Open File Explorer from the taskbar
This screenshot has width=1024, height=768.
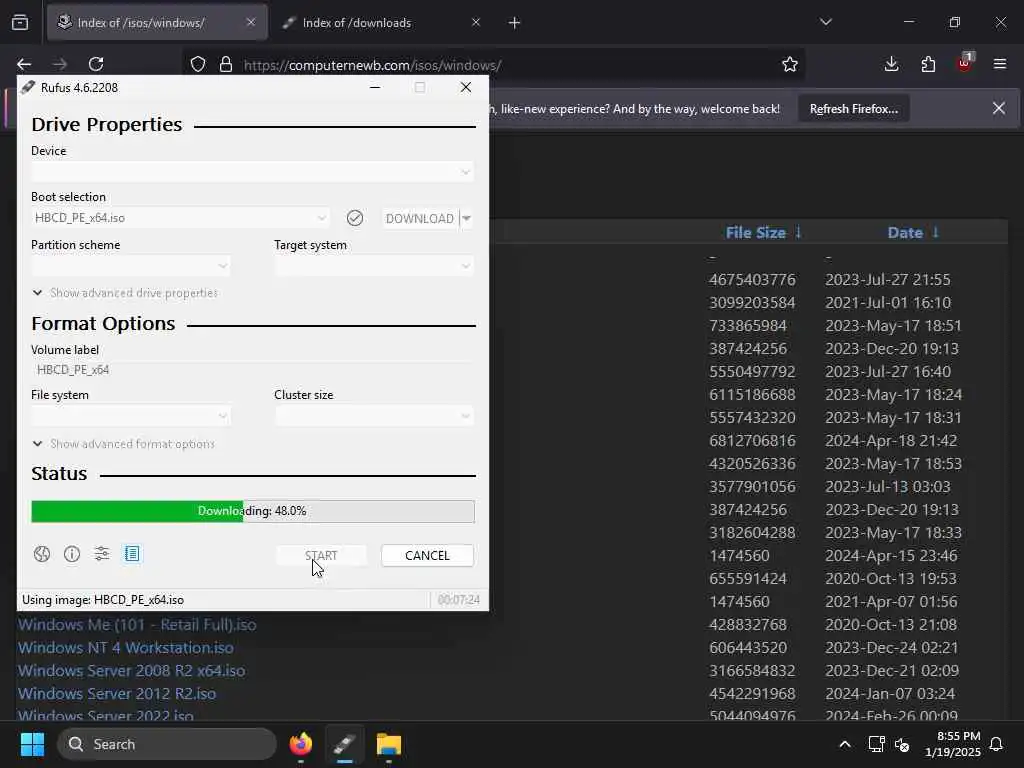[x=389, y=744]
